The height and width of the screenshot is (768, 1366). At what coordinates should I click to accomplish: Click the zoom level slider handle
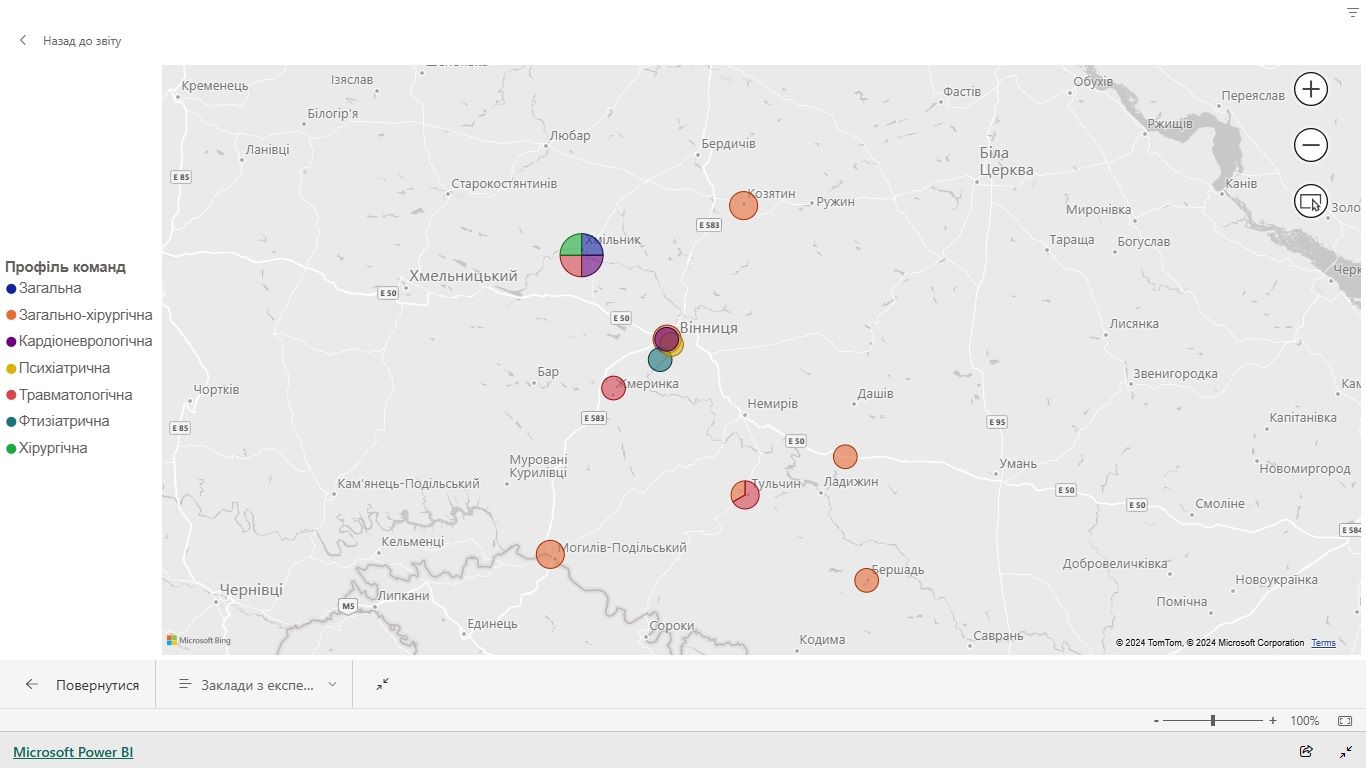1213,720
